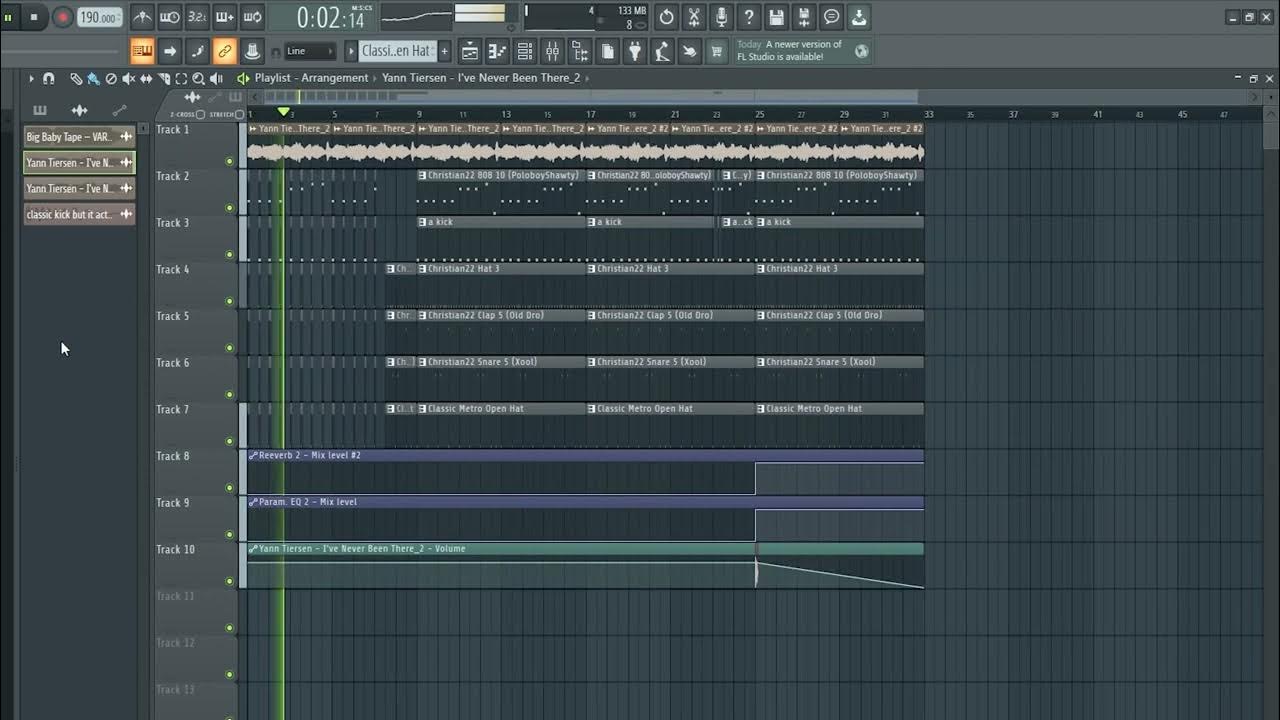This screenshot has width=1280, height=720.
Task: Mute Track 2 with green dot
Action: (x=229, y=208)
